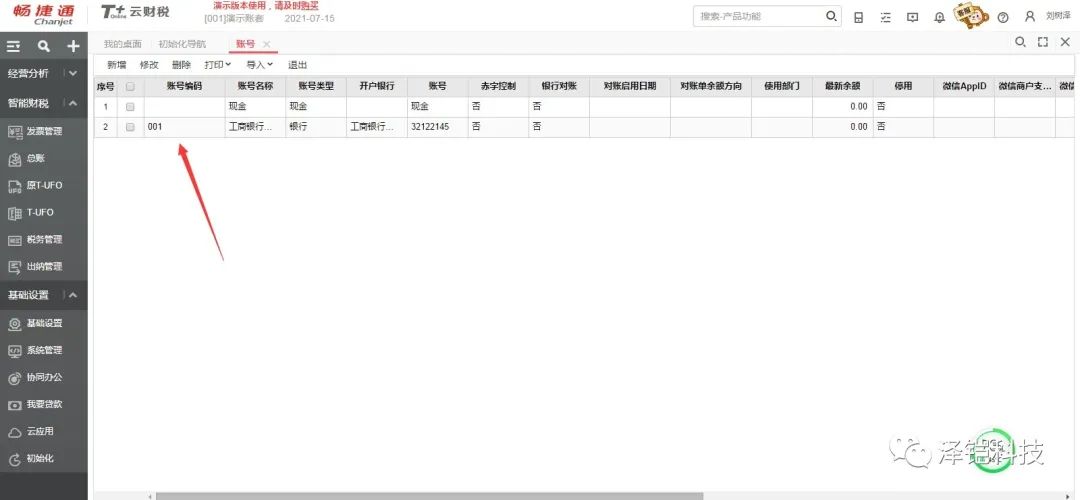Open 基础设置 gear item icon
The image size is (1080, 500).
coord(15,323)
